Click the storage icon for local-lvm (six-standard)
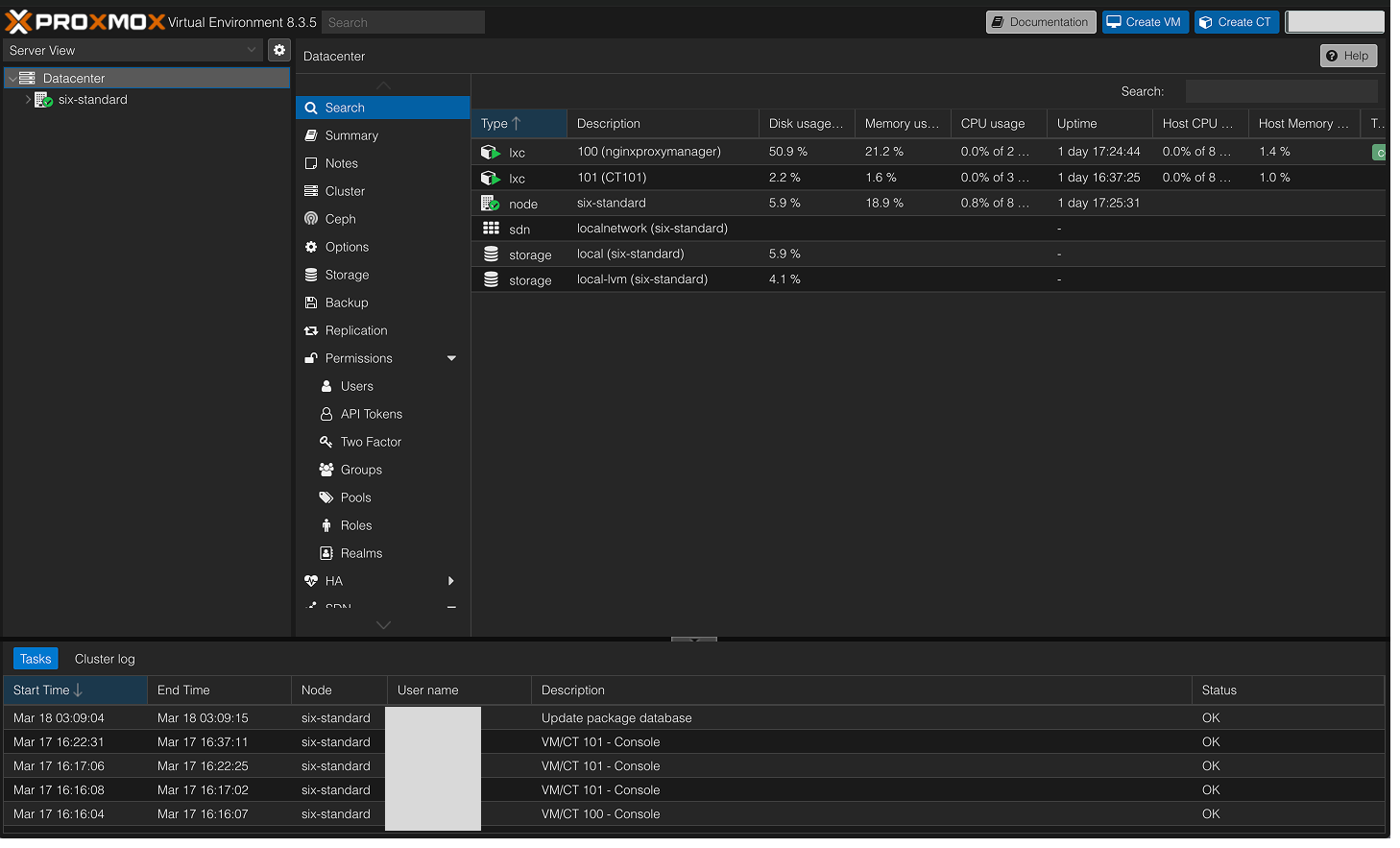Screen dimensions: 1400x848 (x=491, y=279)
